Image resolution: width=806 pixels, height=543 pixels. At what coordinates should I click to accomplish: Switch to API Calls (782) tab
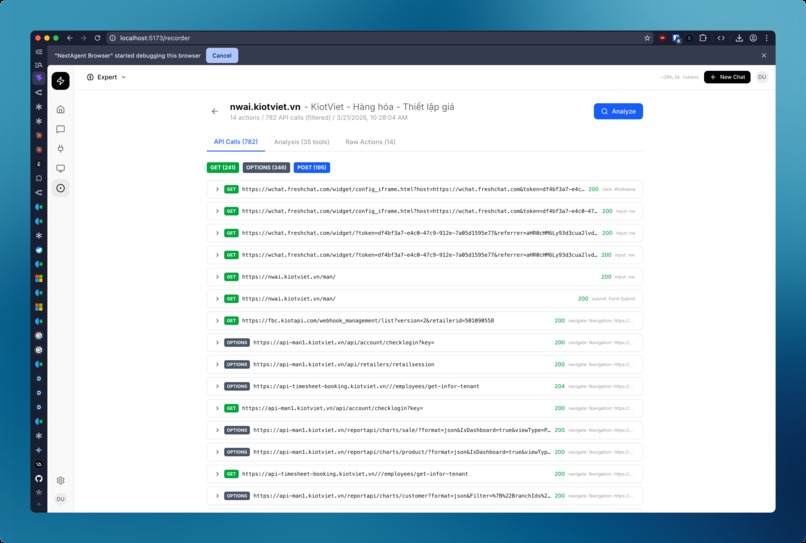point(236,142)
